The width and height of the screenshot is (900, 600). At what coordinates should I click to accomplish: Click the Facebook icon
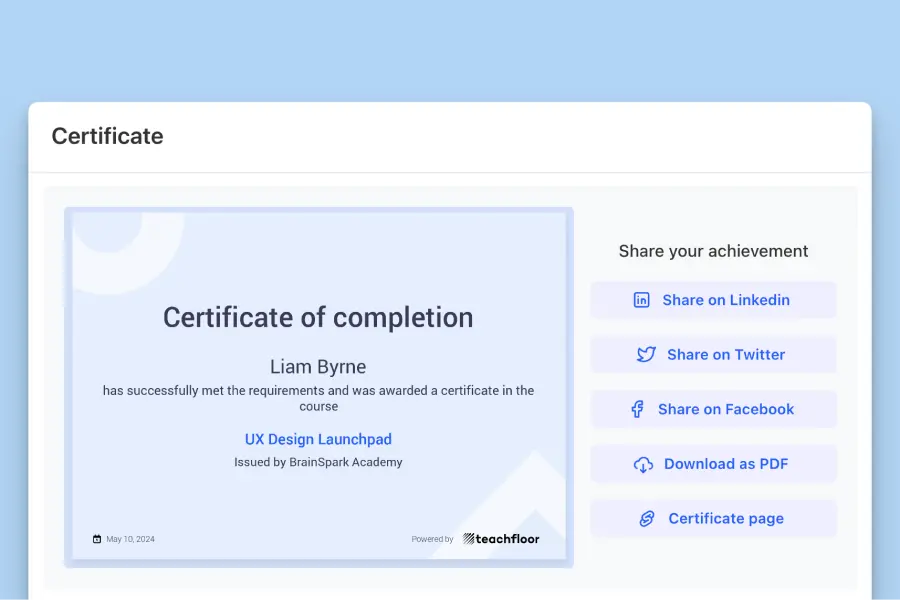pyautogui.click(x=637, y=408)
